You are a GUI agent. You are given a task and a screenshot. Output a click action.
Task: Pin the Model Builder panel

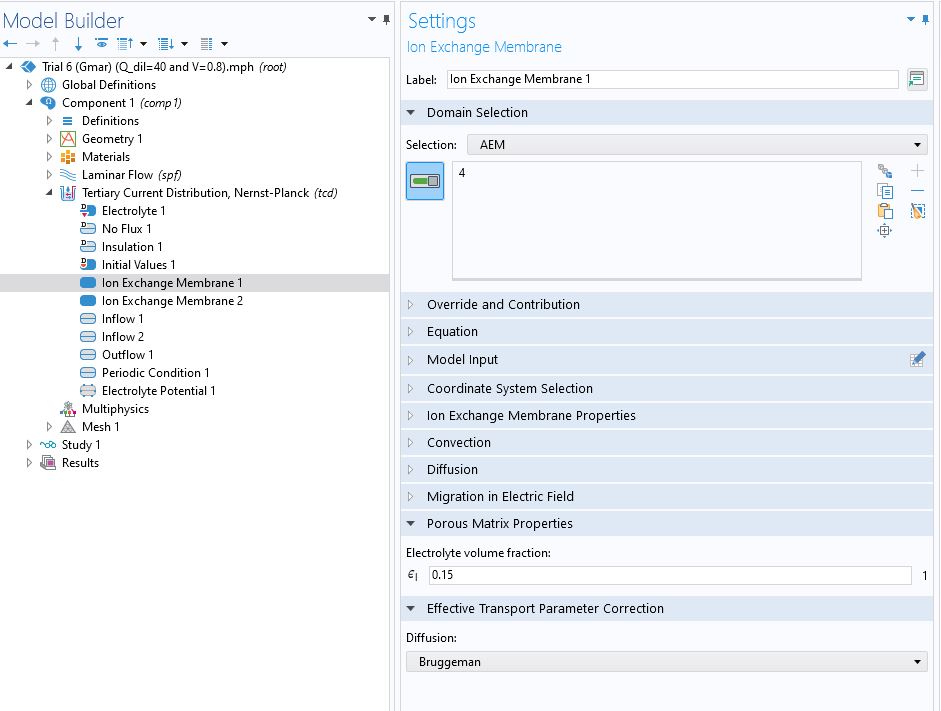tap(386, 19)
